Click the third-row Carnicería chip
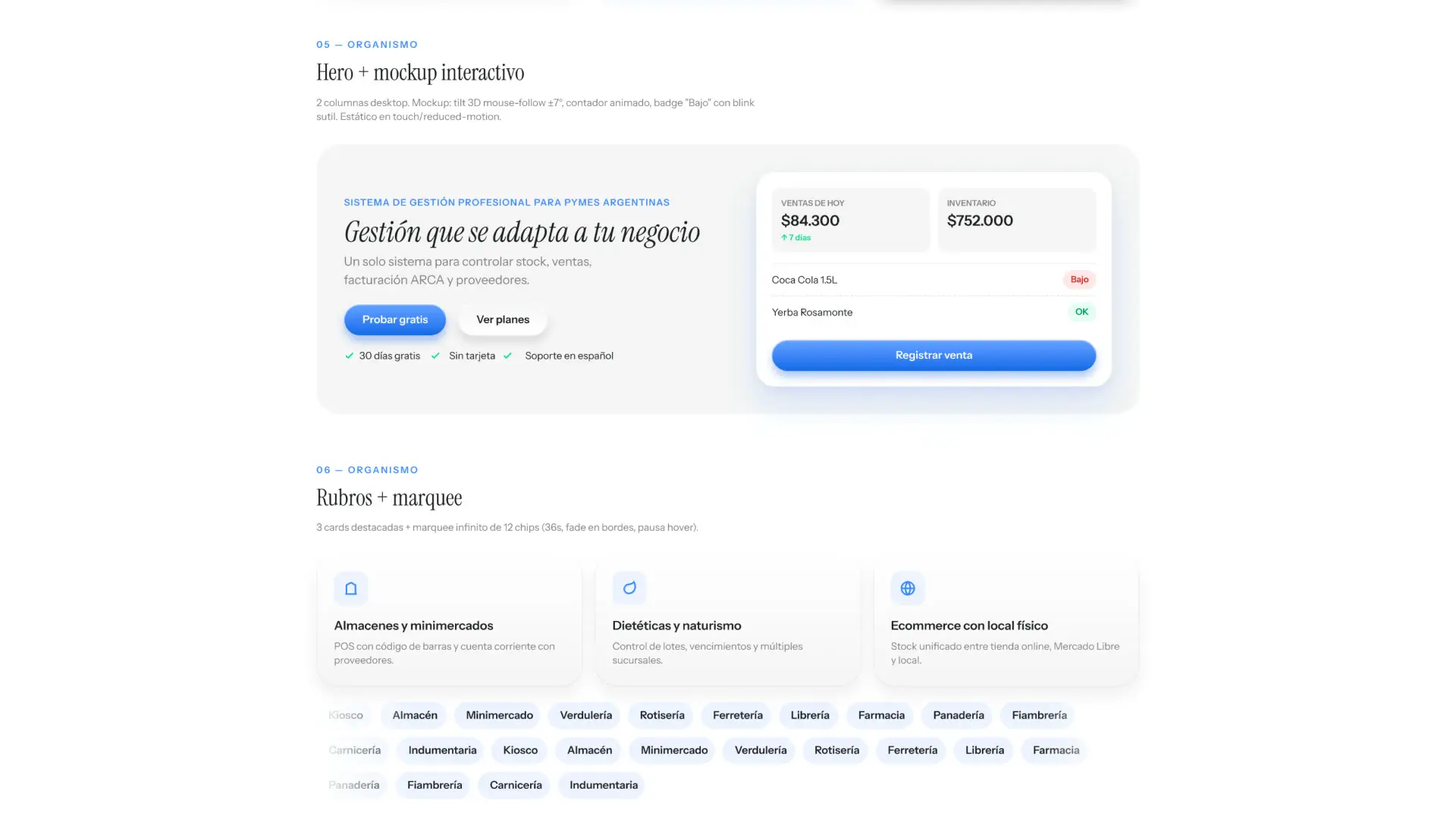The width and height of the screenshot is (1456, 819). click(x=516, y=785)
